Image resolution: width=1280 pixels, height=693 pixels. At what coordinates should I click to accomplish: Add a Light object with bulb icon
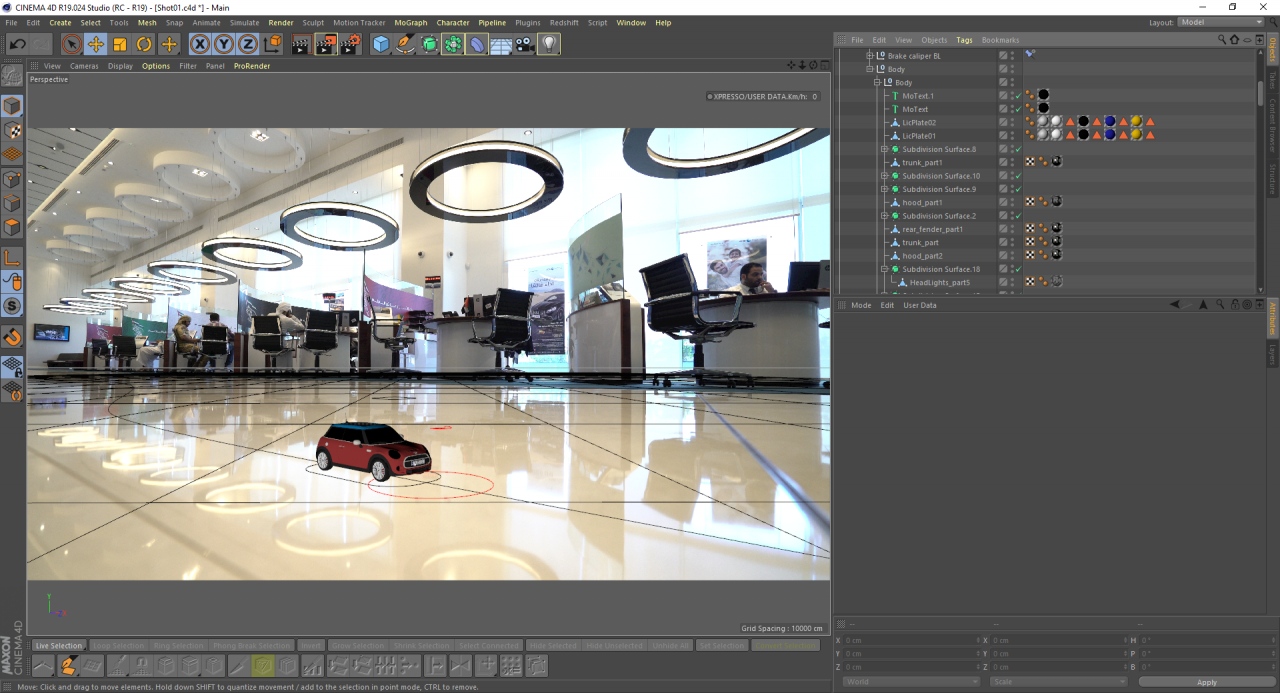pos(549,44)
